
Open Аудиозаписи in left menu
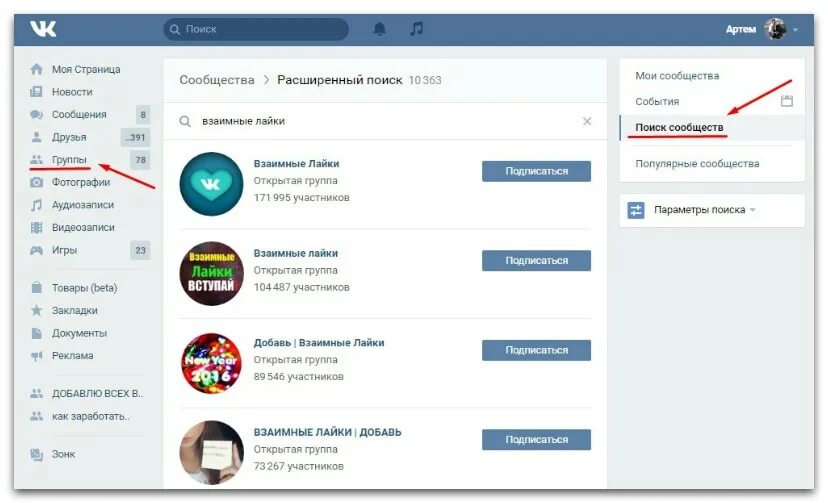83,205
